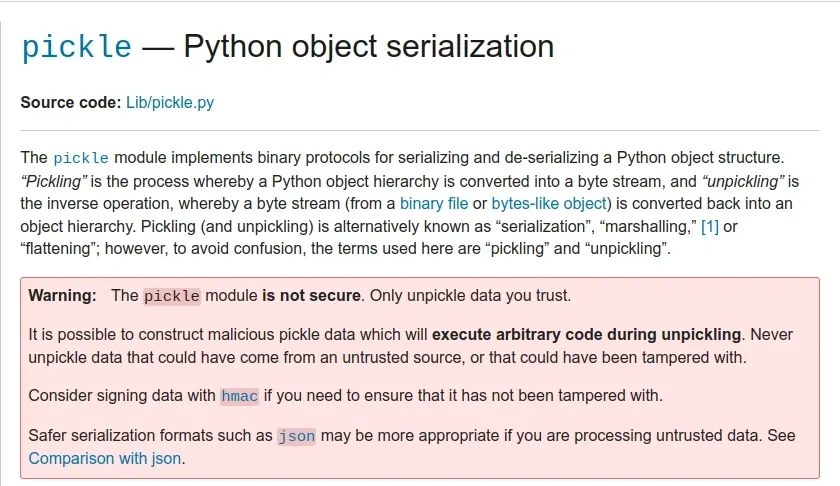Open the "json" module code link
The width and height of the screenshot is (840, 486).
coord(296,436)
